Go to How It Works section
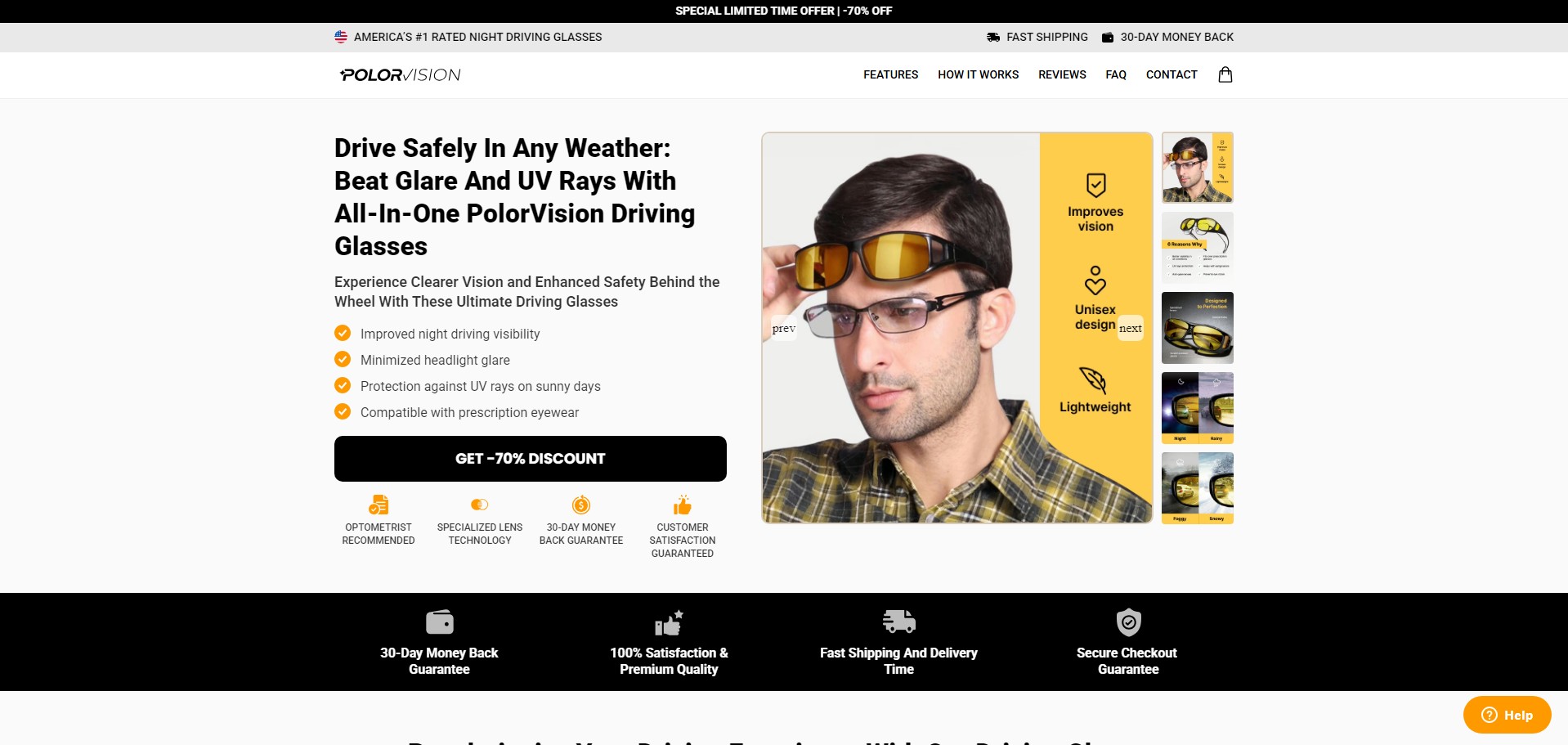The width and height of the screenshot is (1568, 745). [x=978, y=74]
